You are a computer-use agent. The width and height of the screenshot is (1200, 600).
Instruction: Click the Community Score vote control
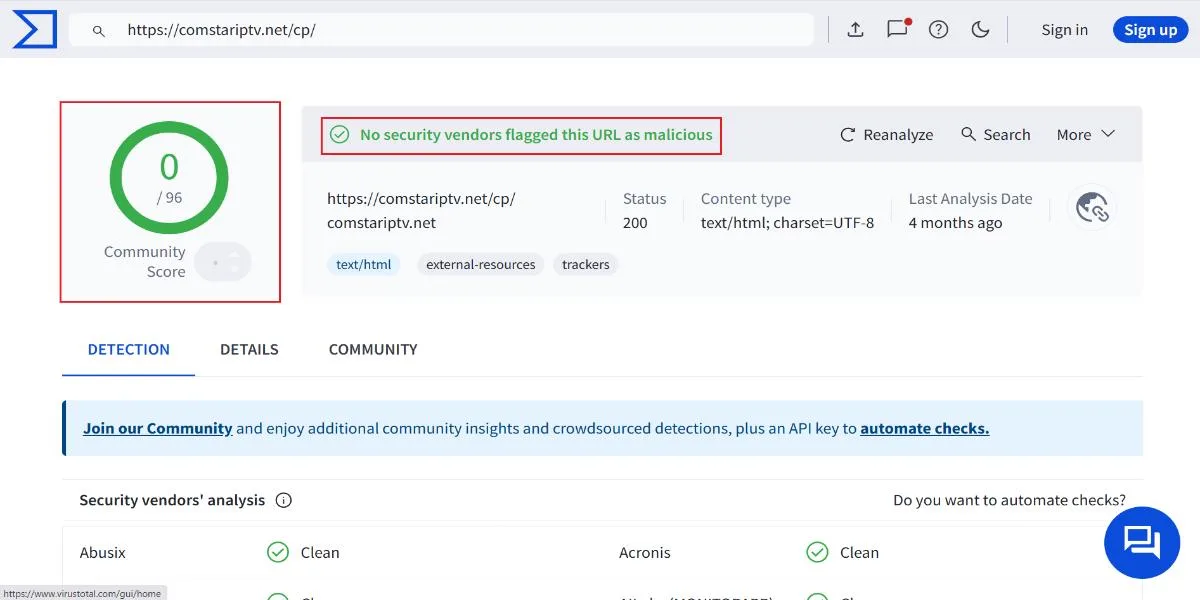(223, 262)
